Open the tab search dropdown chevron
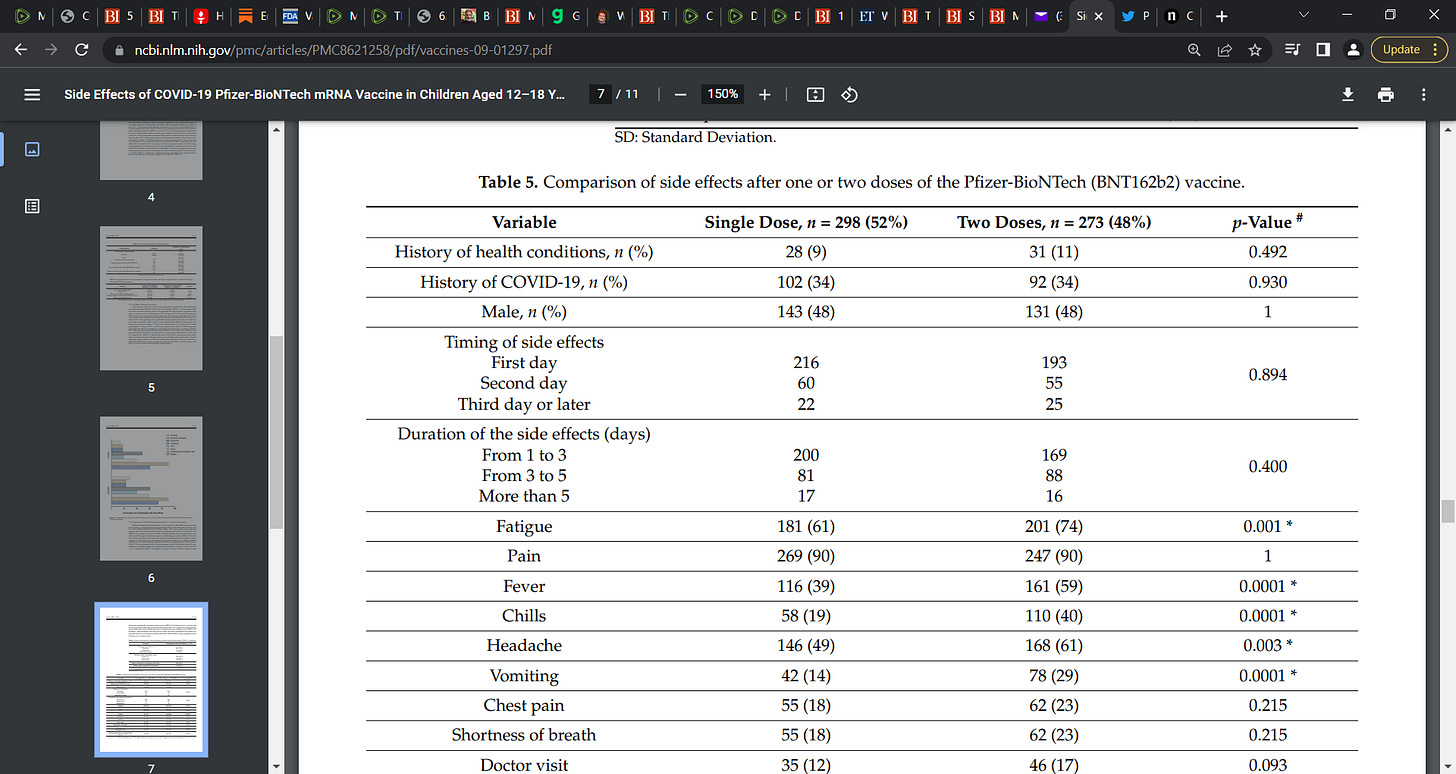This screenshot has width=1456, height=774. tap(1303, 15)
